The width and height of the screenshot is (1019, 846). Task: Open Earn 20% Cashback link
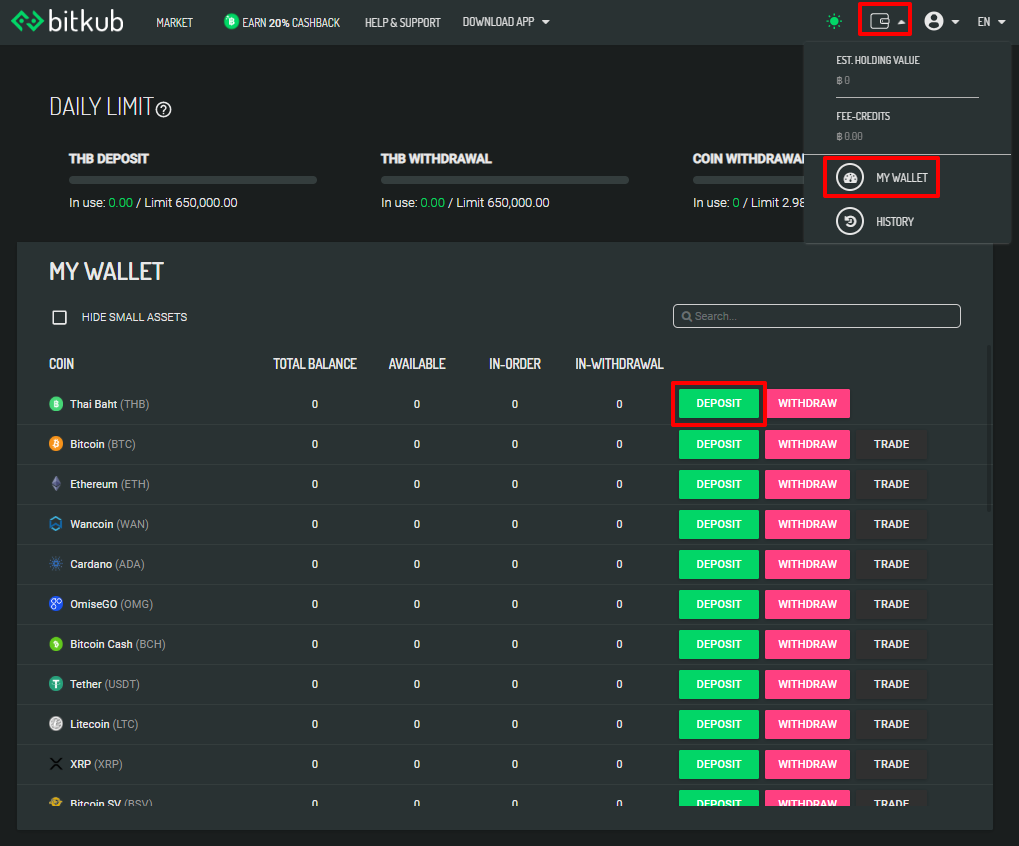tap(281, 23)
